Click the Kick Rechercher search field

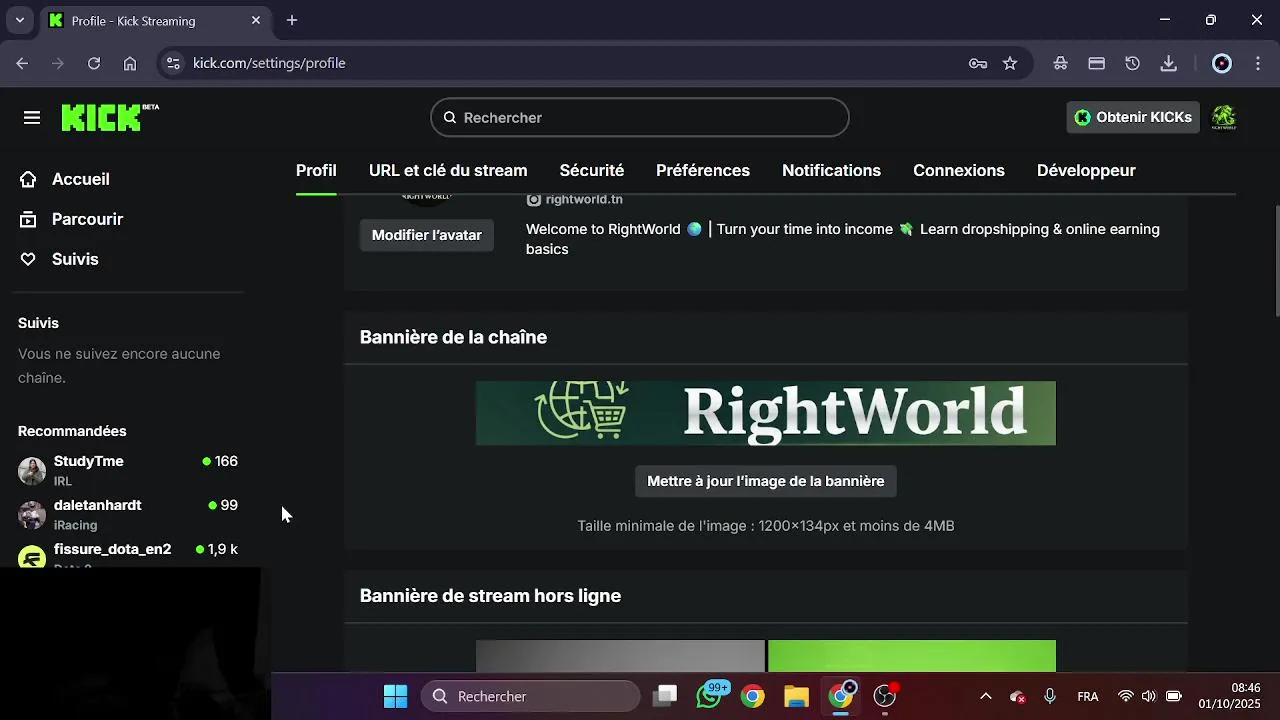640,117
